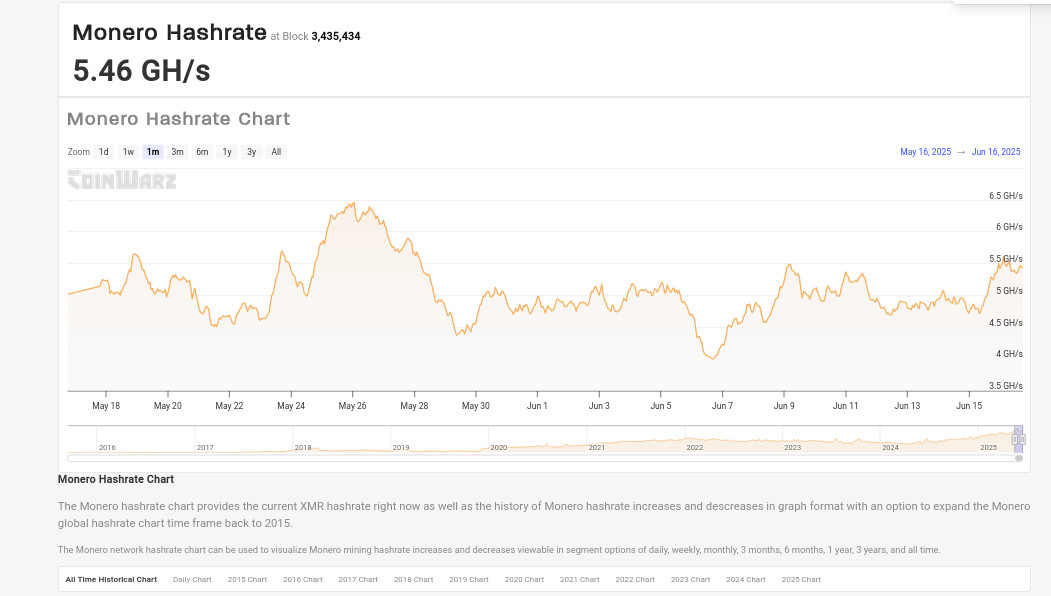Click the 2020 label in navigator
The width and height of the screenshot is (1051, 596).
coord(499,447)
